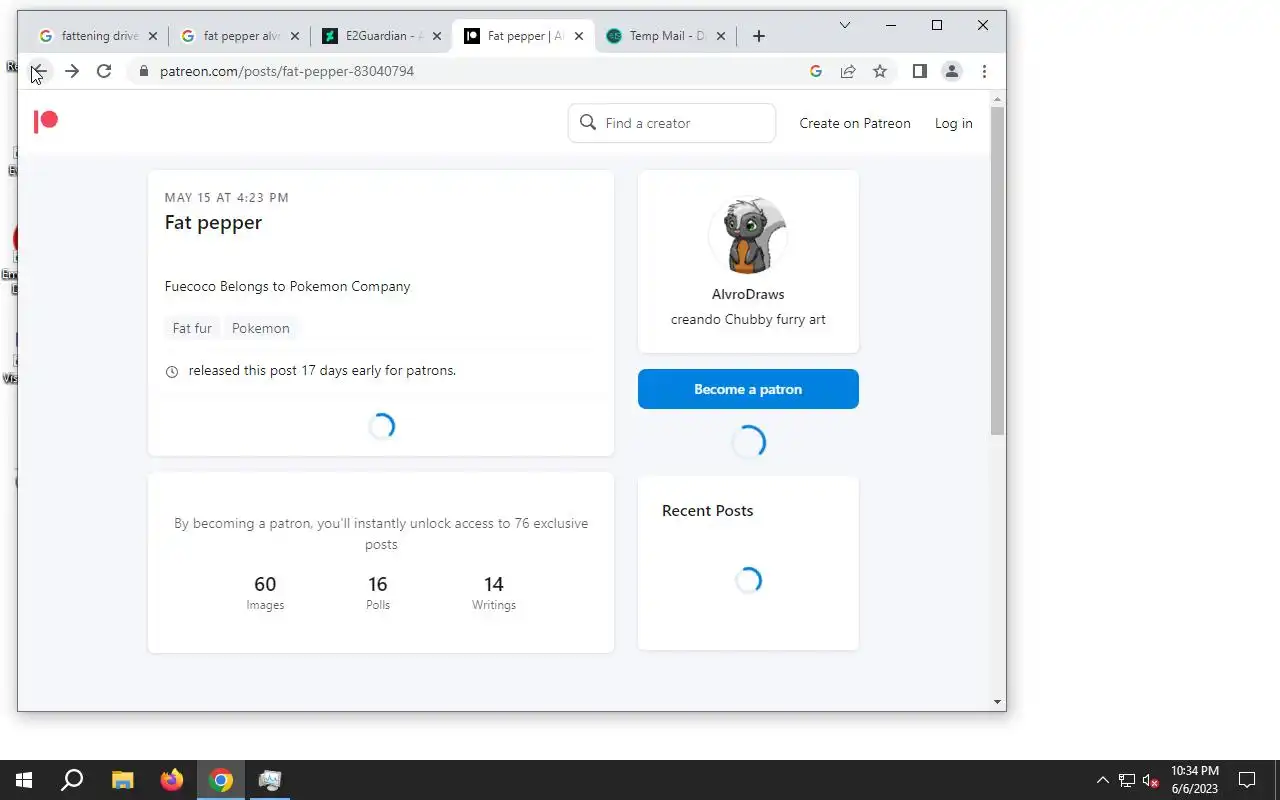Click the scrollbar down arrow
This screenshot has height=800, width=1280.
(x=997, y=702)
